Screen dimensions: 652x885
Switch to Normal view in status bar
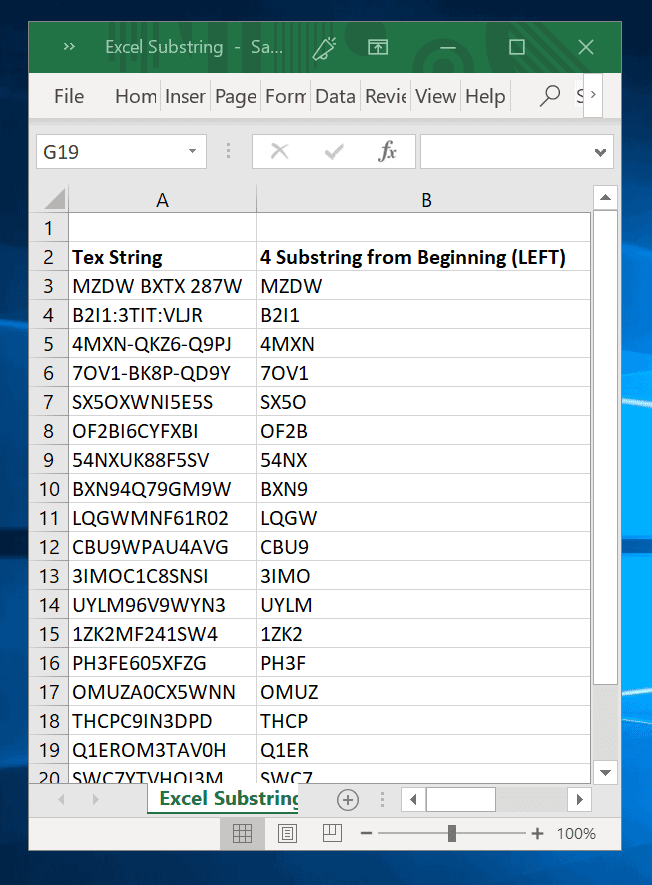point(242,833)
